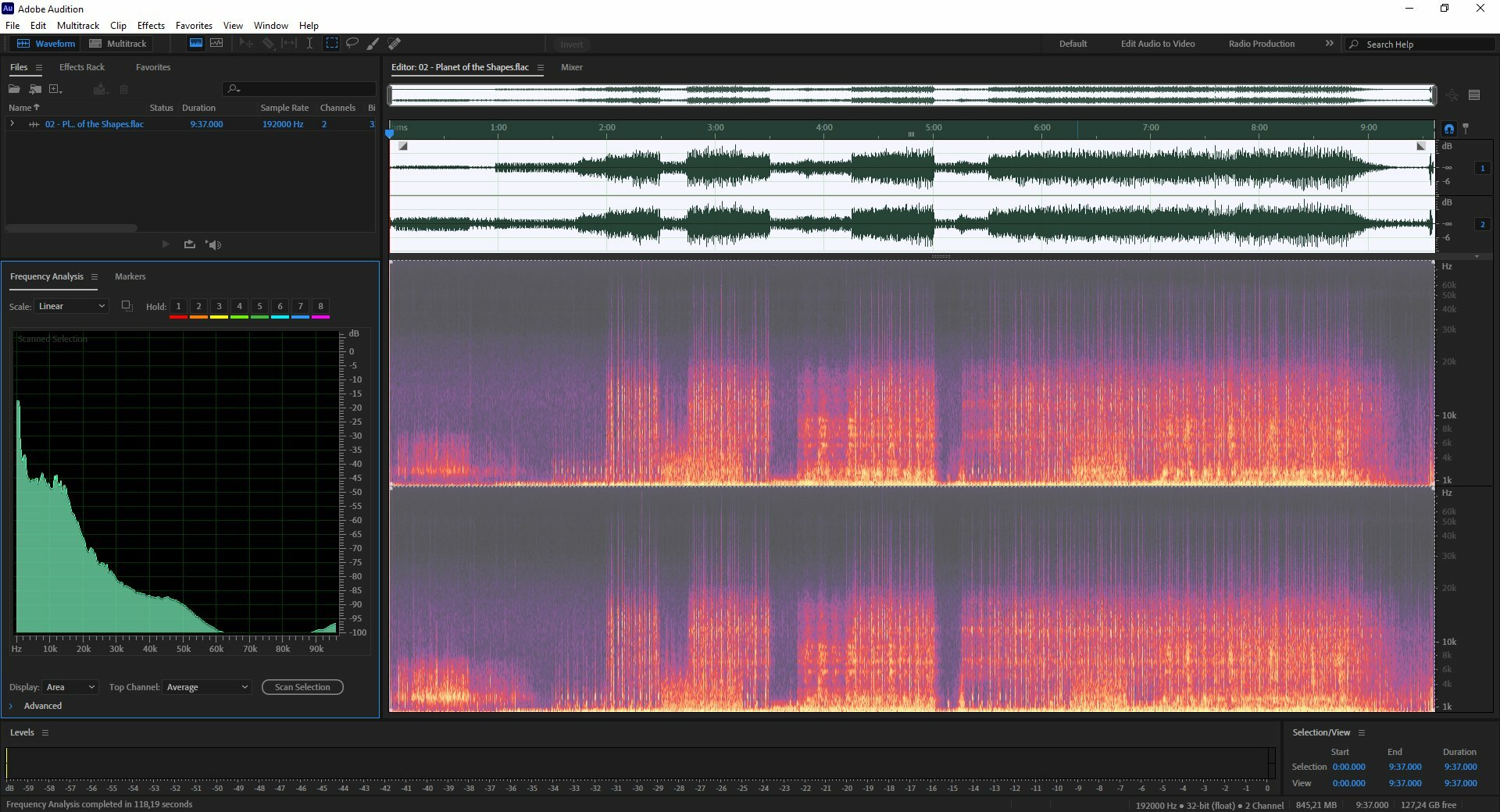Click the Scan Selection button
Screen dimensions: 1500x812
[x=302, y=687]
